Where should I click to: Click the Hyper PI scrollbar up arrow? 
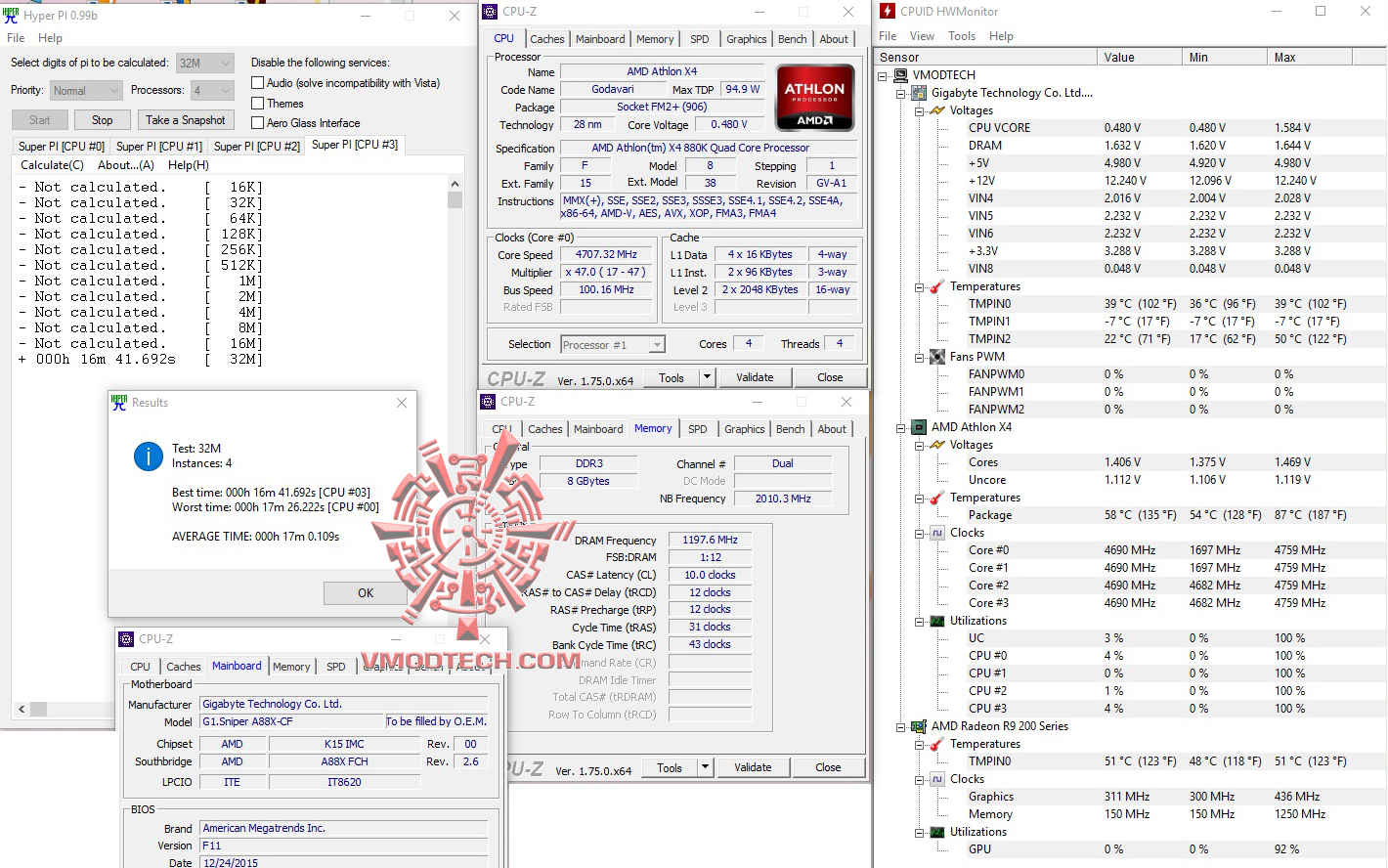pyautogui.click(x=455, y=184)
